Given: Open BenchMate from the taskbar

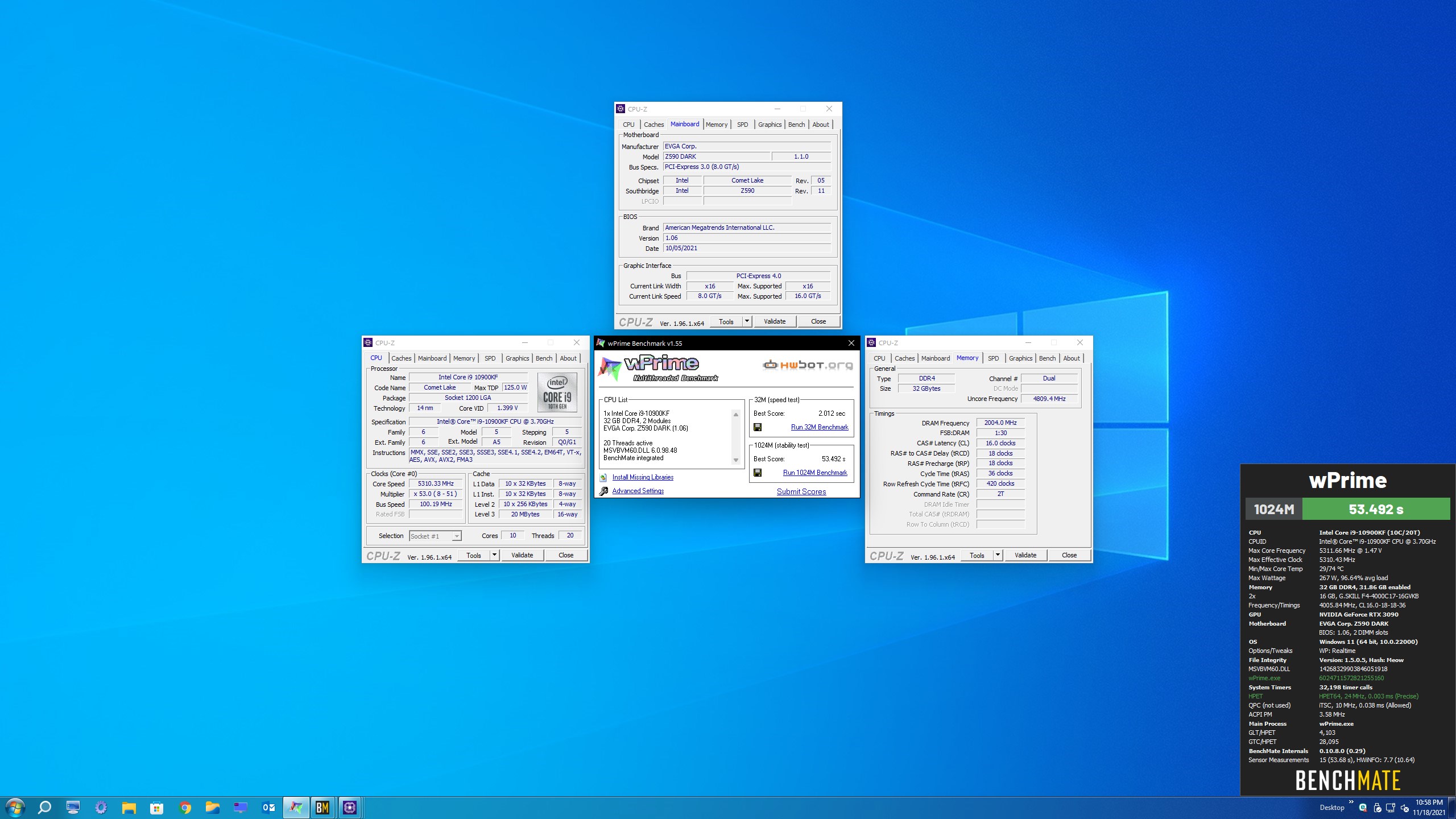Looking at the screenshot, I should tap(322, 807).
